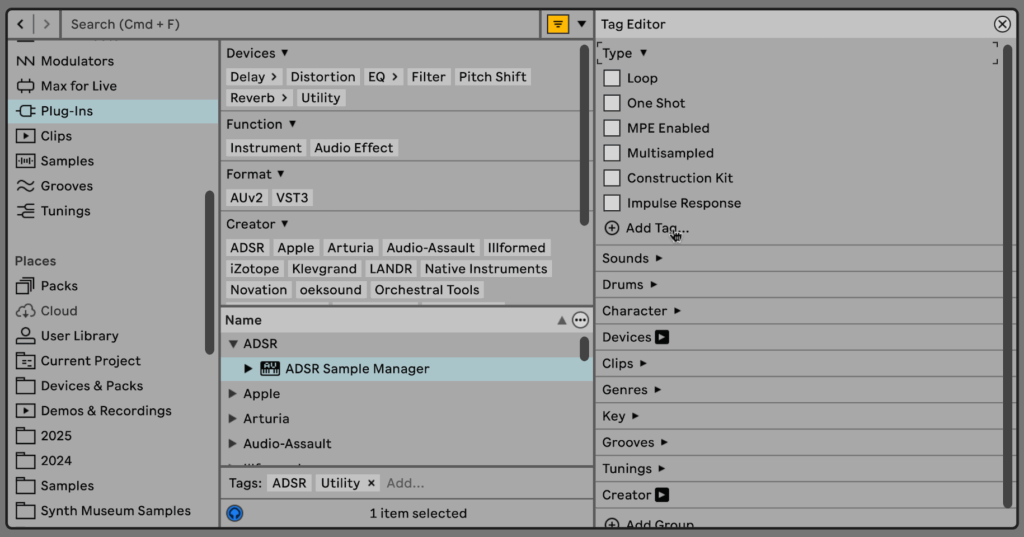Collapse the Type group in Tag Editor
Screen dimensions: 1024x537
643,53
